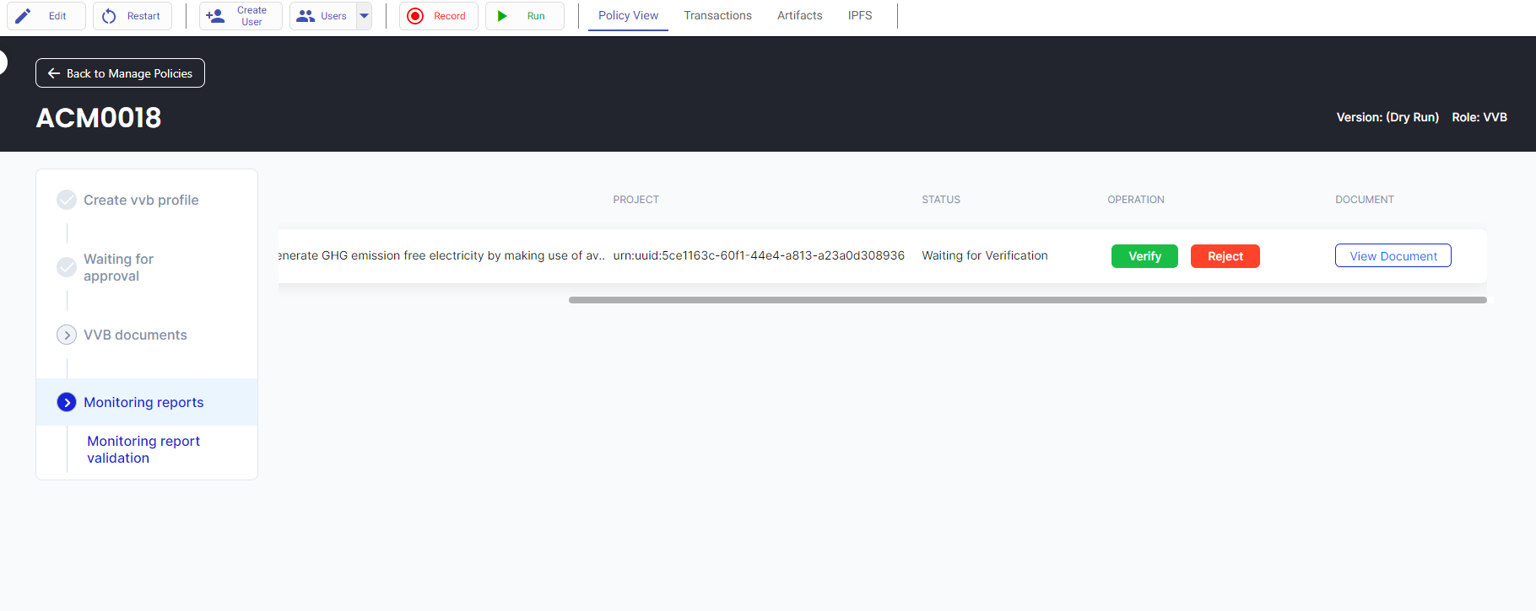Open the Artifacts tab

[x=799, y=16]
